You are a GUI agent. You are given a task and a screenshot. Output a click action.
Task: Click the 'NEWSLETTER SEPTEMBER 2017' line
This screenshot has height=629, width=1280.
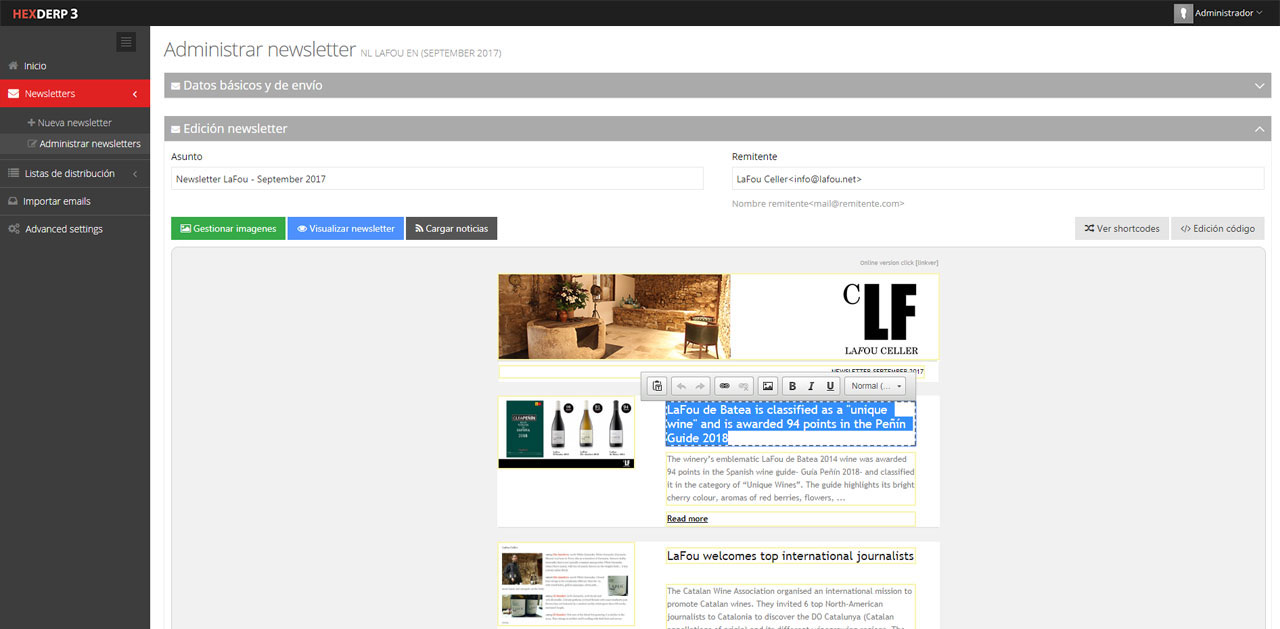coord(877,372)
